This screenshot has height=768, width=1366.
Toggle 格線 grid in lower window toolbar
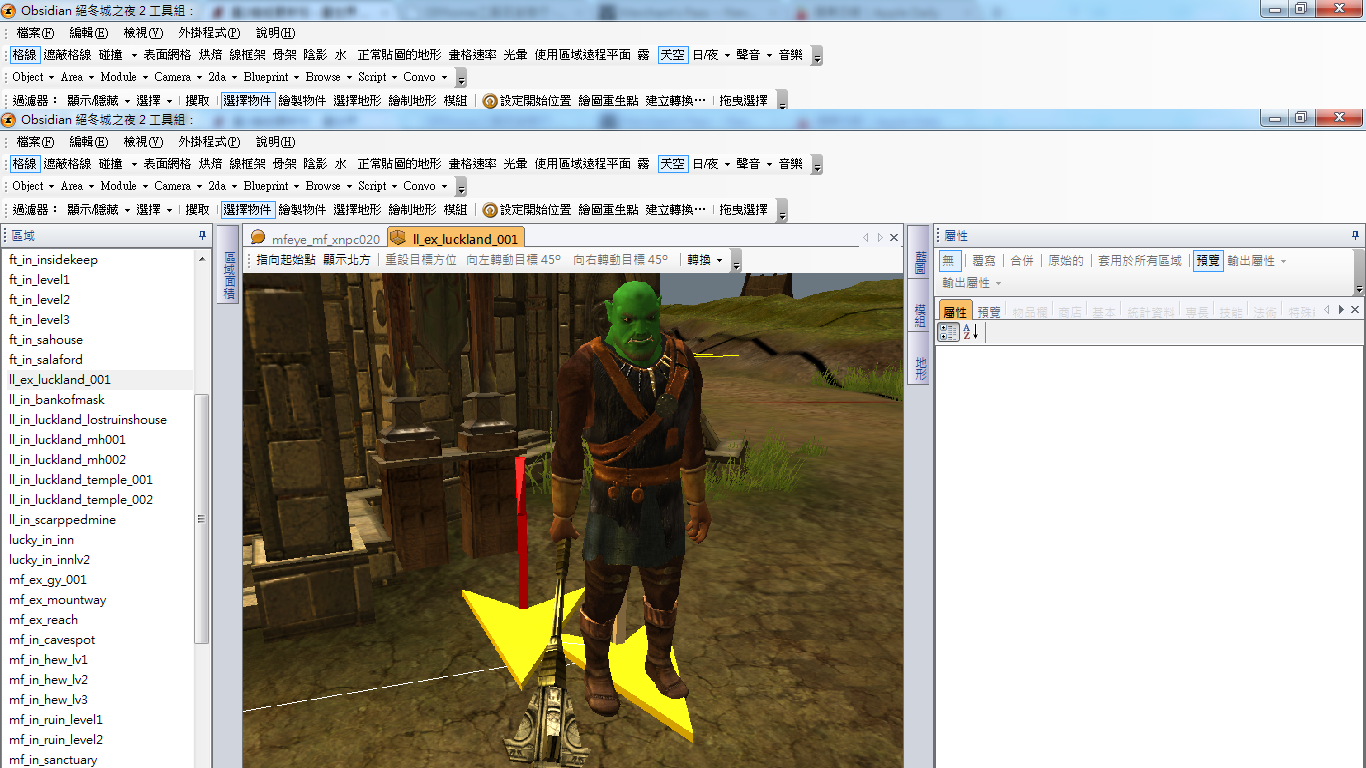[25, 164]
